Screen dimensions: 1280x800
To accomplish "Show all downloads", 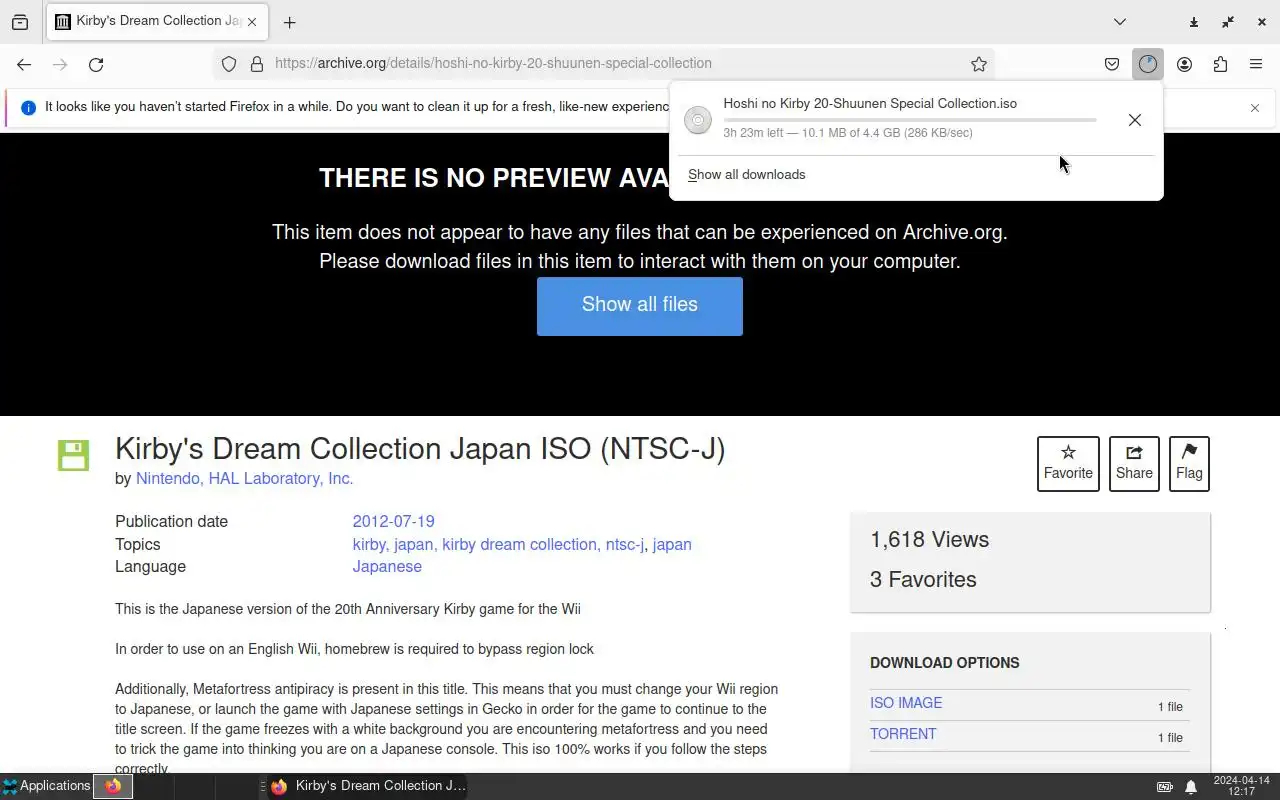I will [x=746, y=174].
